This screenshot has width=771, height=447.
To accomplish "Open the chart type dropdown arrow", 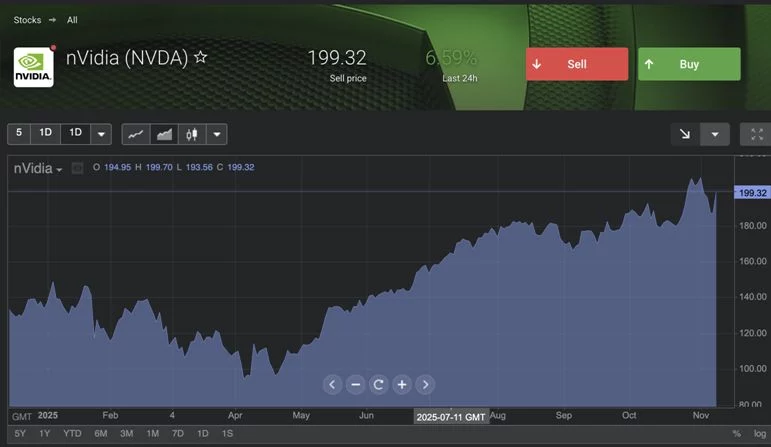I will [x=217, y=134].
